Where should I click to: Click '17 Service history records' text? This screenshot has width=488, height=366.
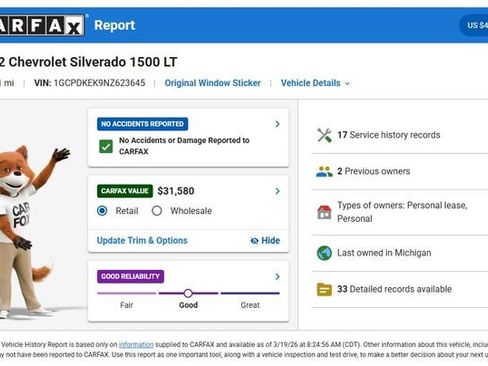point(389,135)
